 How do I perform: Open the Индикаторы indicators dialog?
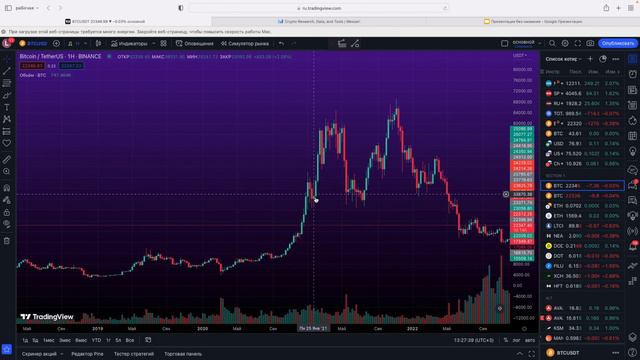(129, 43)
